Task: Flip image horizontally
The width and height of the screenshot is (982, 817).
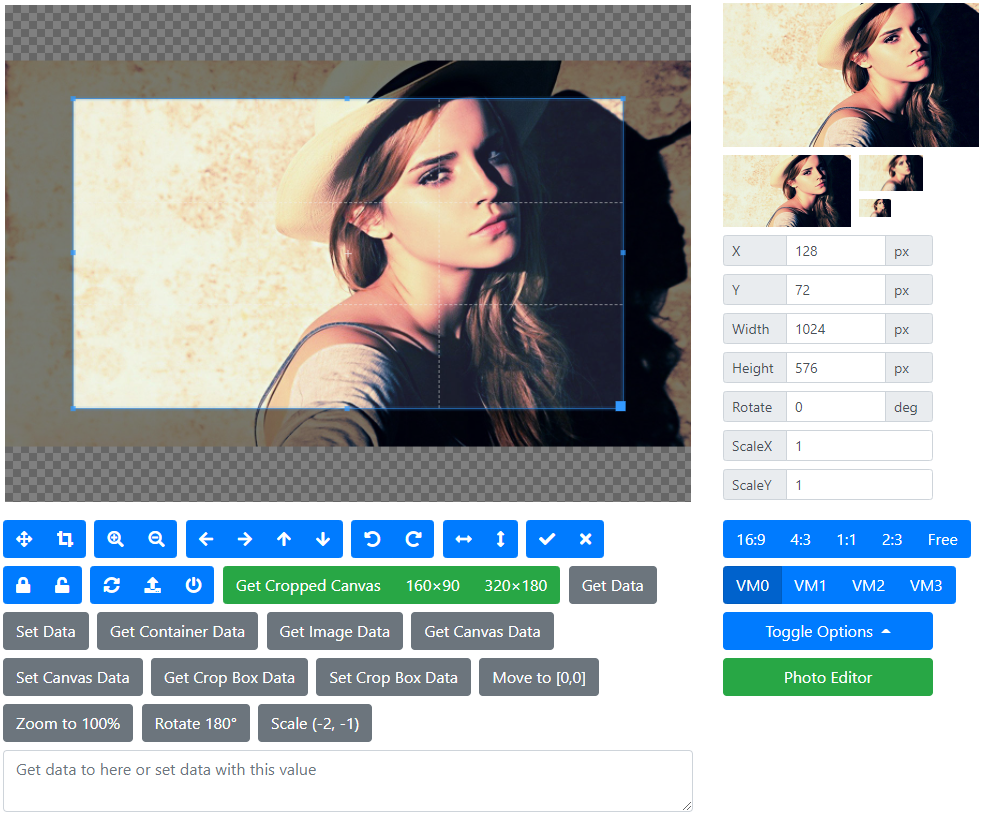Action: (463, 539)
